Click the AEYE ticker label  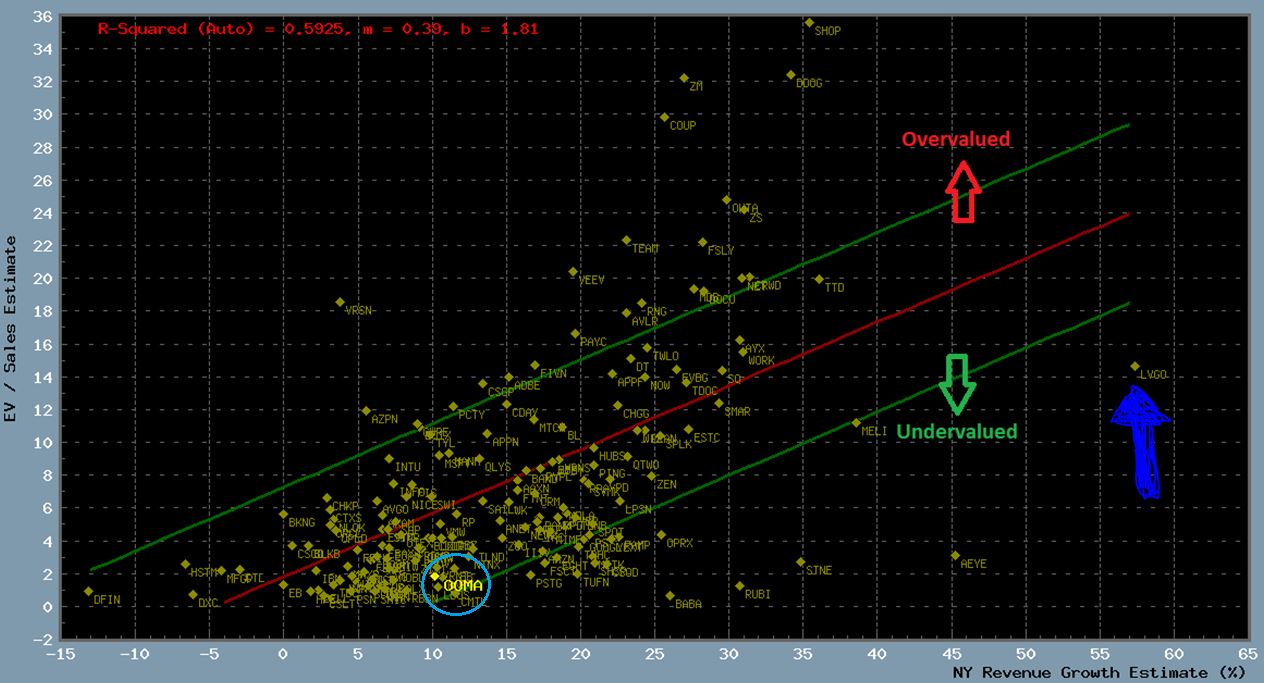tap(973, 565)
